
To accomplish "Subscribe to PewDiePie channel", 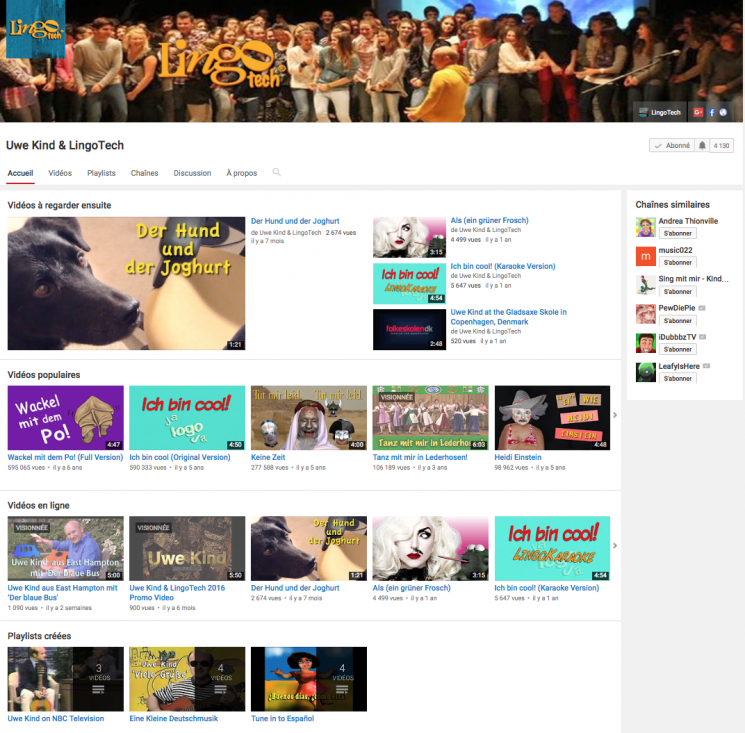I will (678, 321).
